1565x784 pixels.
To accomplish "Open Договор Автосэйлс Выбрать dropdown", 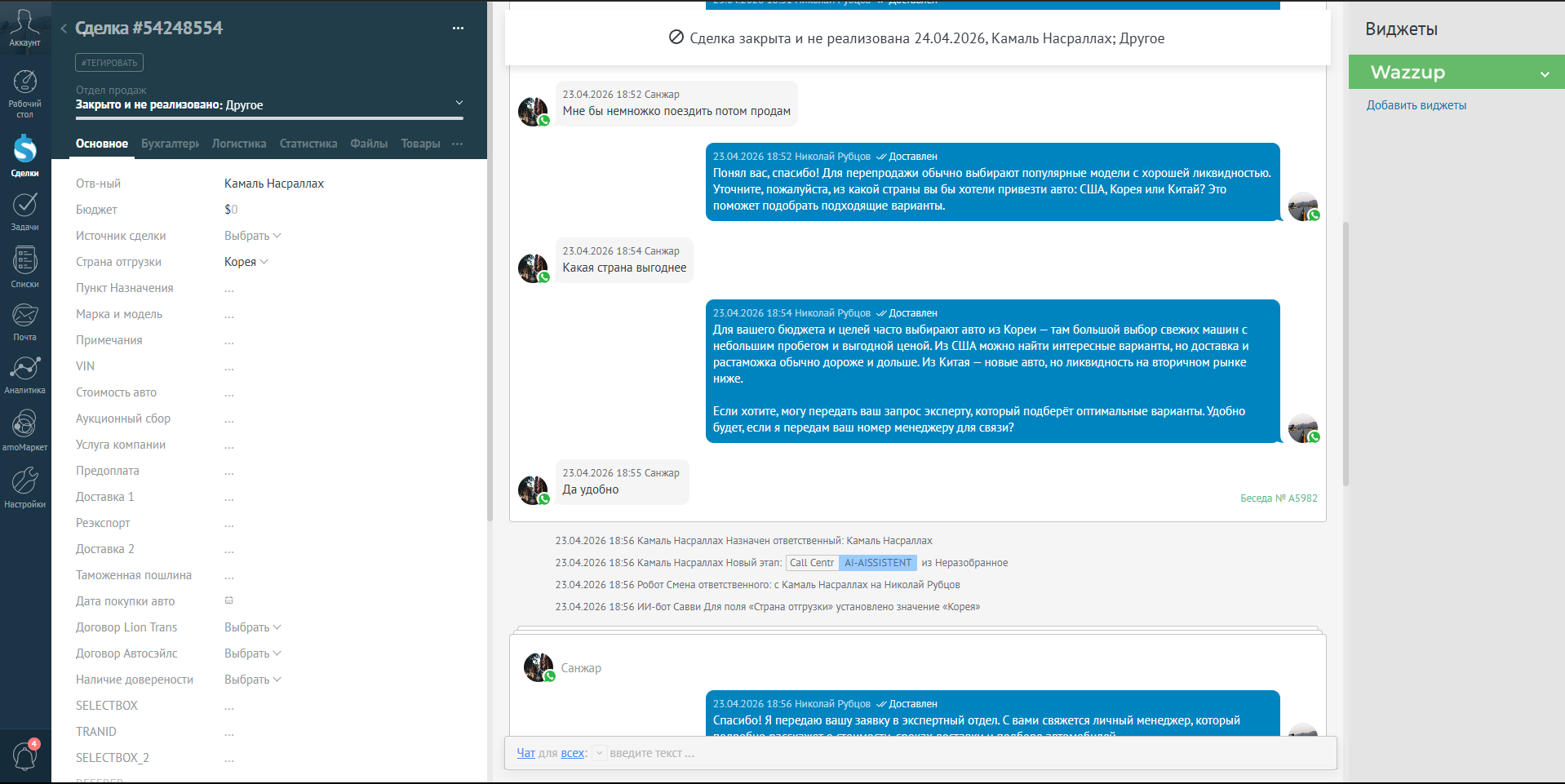I will [x=253, y=653].
